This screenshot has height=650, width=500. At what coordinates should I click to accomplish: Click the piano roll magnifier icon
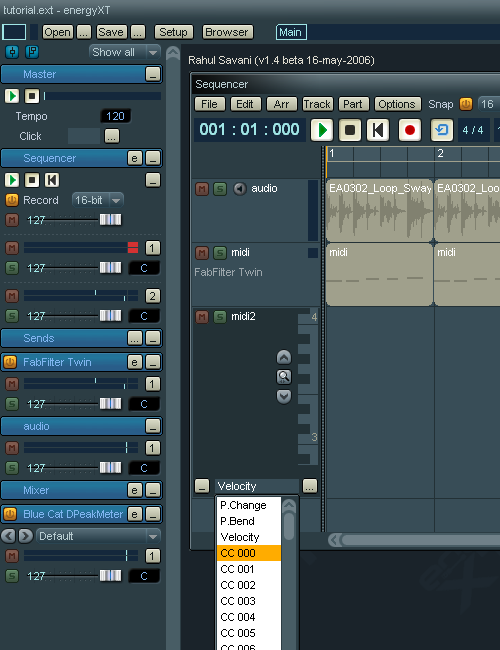284,377
